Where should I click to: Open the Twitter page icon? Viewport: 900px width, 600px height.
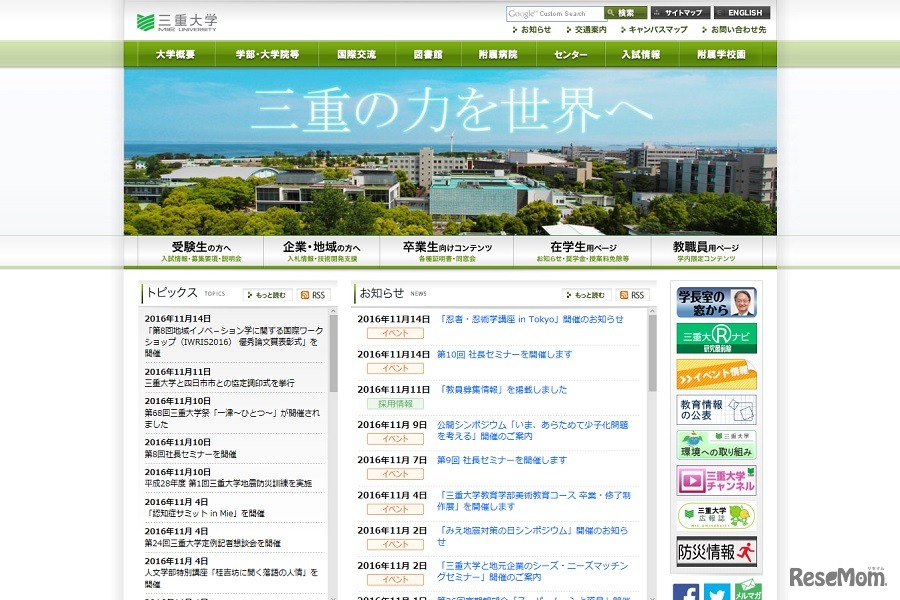717,591
